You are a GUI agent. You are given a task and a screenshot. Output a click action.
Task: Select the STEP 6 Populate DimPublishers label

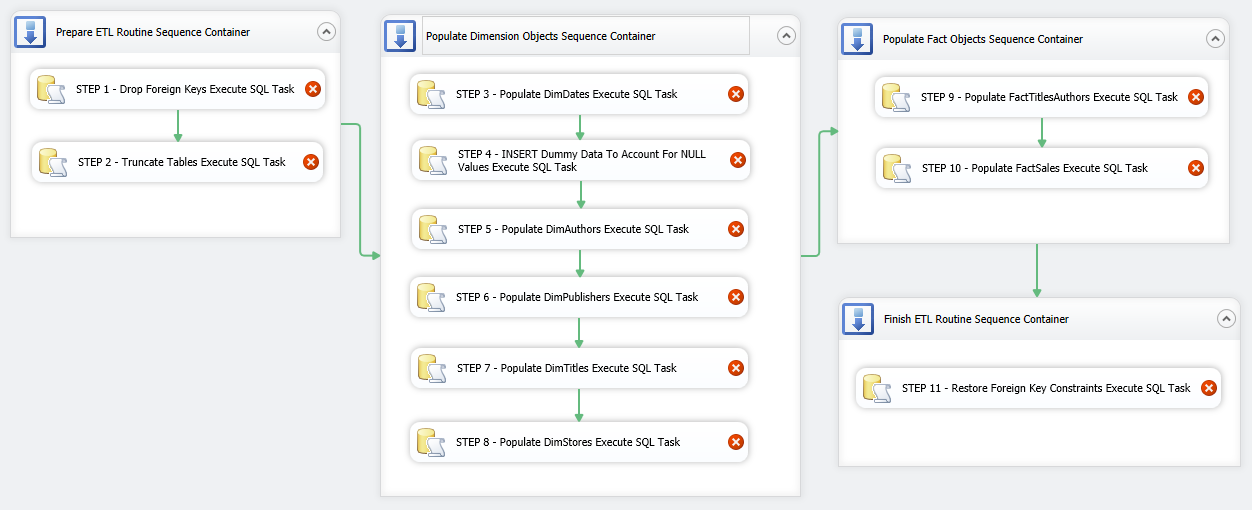[577, 297]
